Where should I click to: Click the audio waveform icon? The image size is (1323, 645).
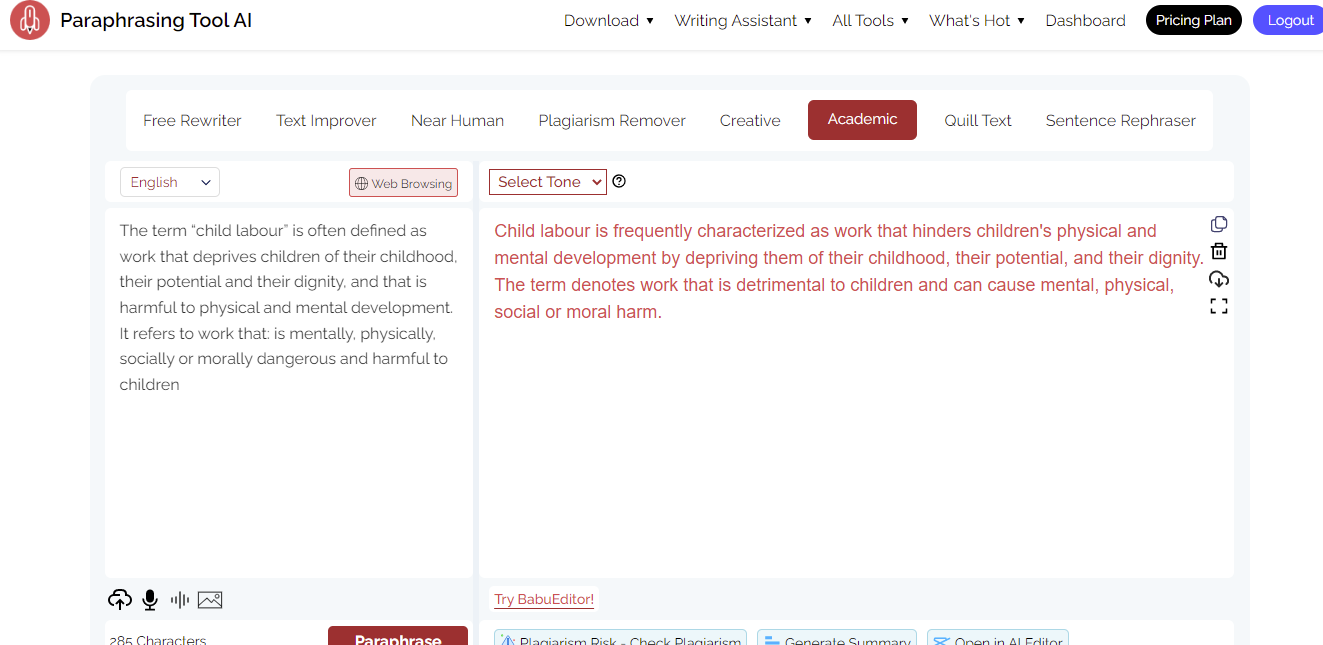click(180, 600)
